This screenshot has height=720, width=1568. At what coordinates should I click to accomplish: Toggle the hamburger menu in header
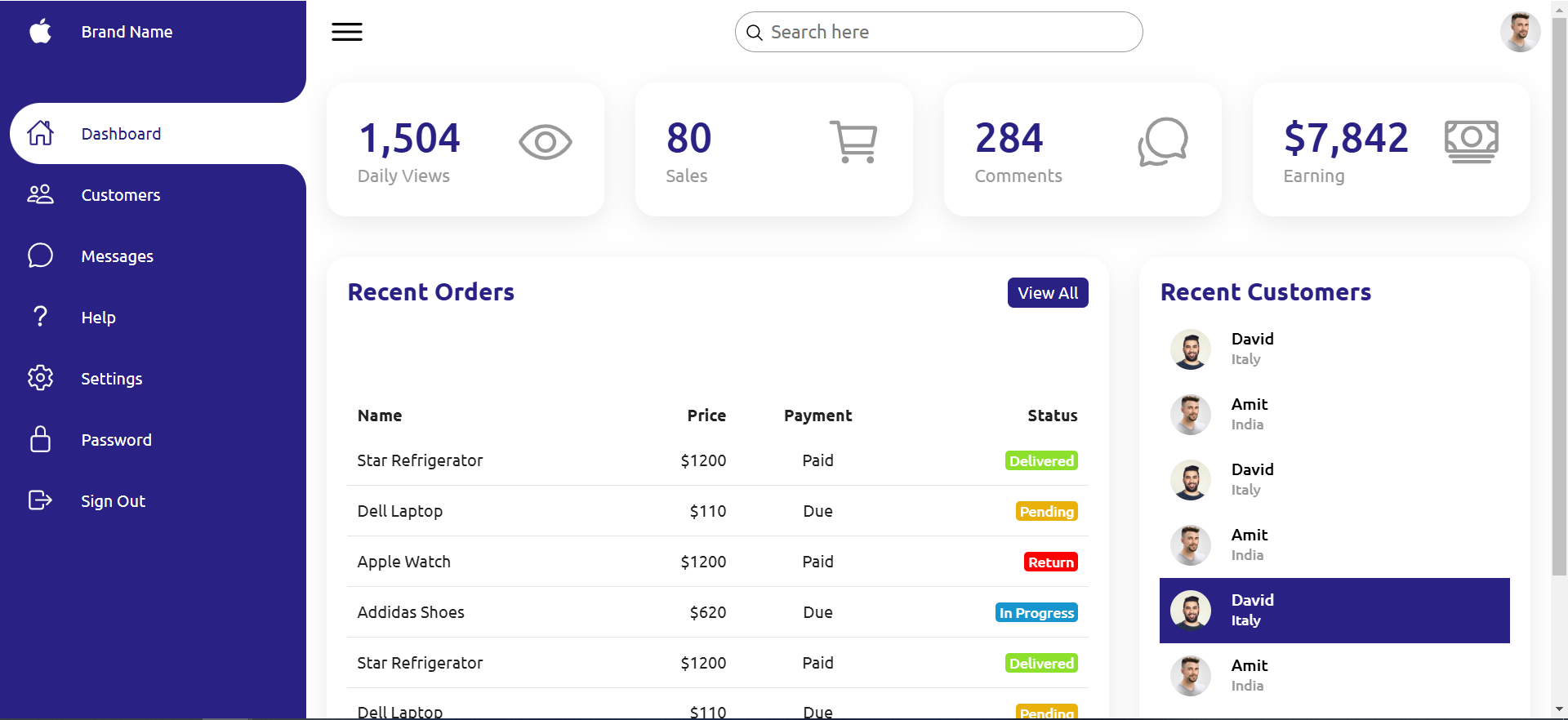pyautogui.click(x=347, y=32)
